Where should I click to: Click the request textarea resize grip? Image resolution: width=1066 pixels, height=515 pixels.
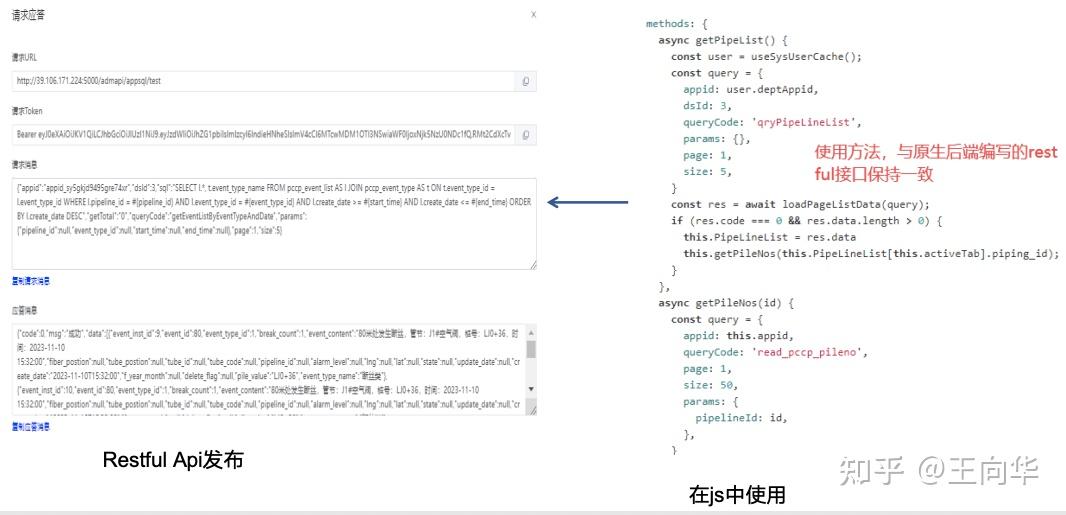click(x=532, y=264)
